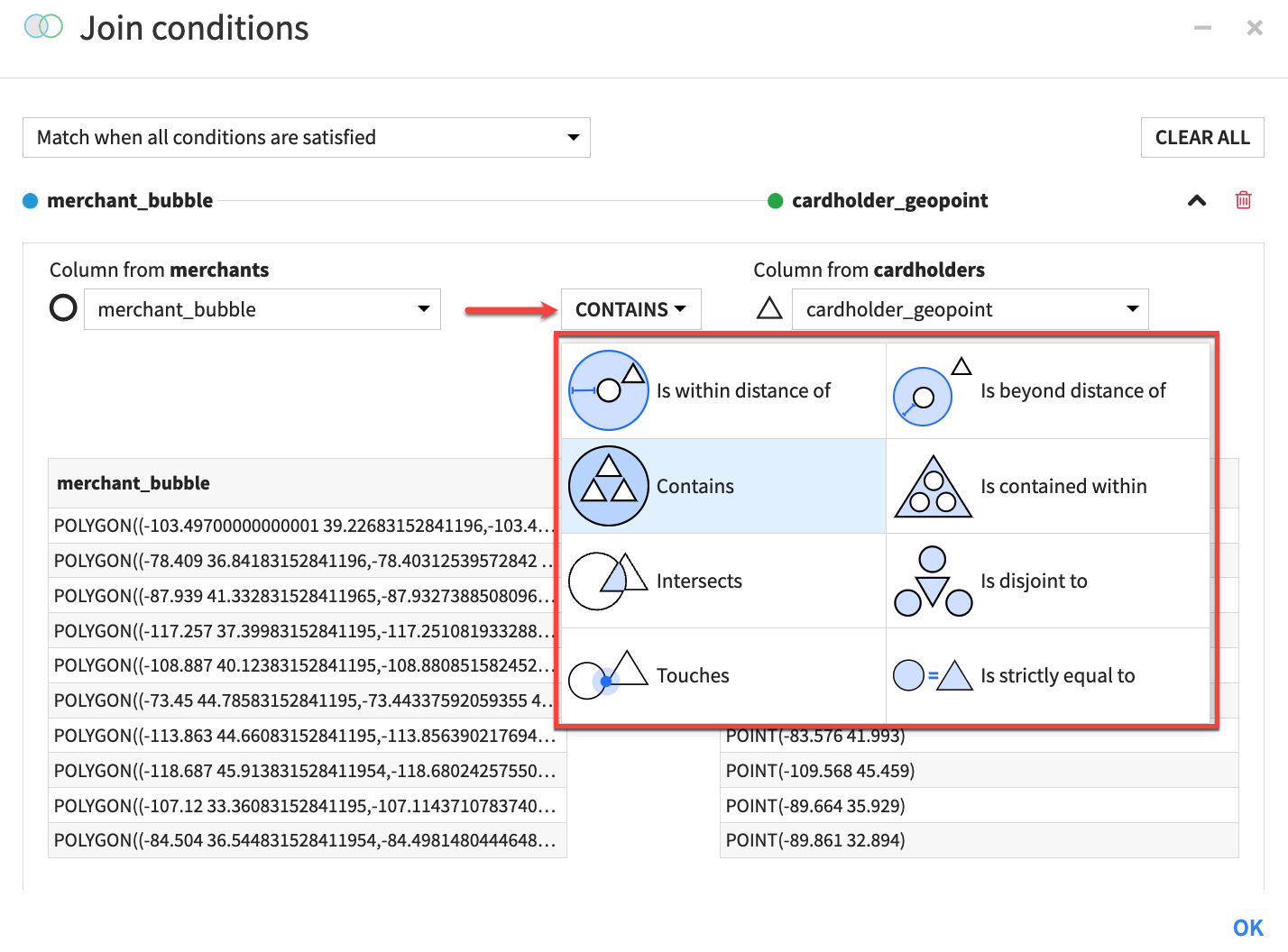Pick the "Is contained within" operator
The image size is (1288, 952).
pyautogui.click(x=1063, y=486)
